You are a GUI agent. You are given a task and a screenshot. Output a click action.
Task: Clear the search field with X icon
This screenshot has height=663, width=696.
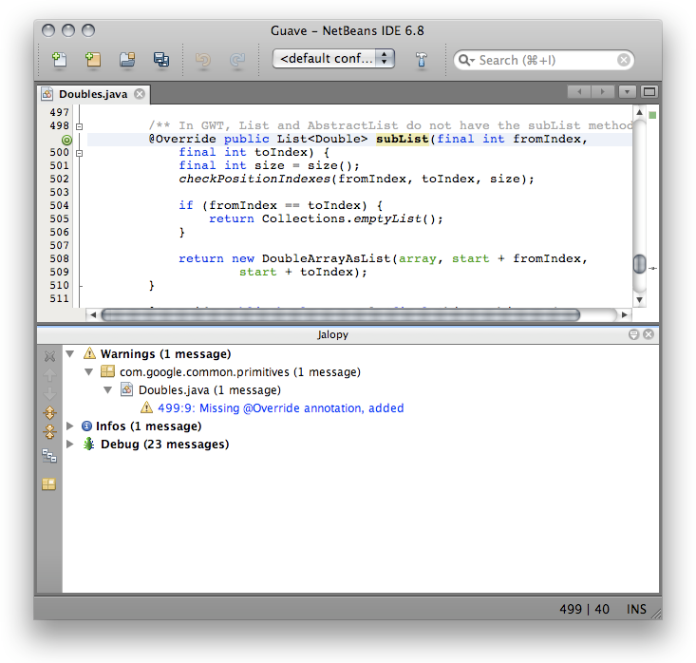pyautogui.click(x=624, y=59)
